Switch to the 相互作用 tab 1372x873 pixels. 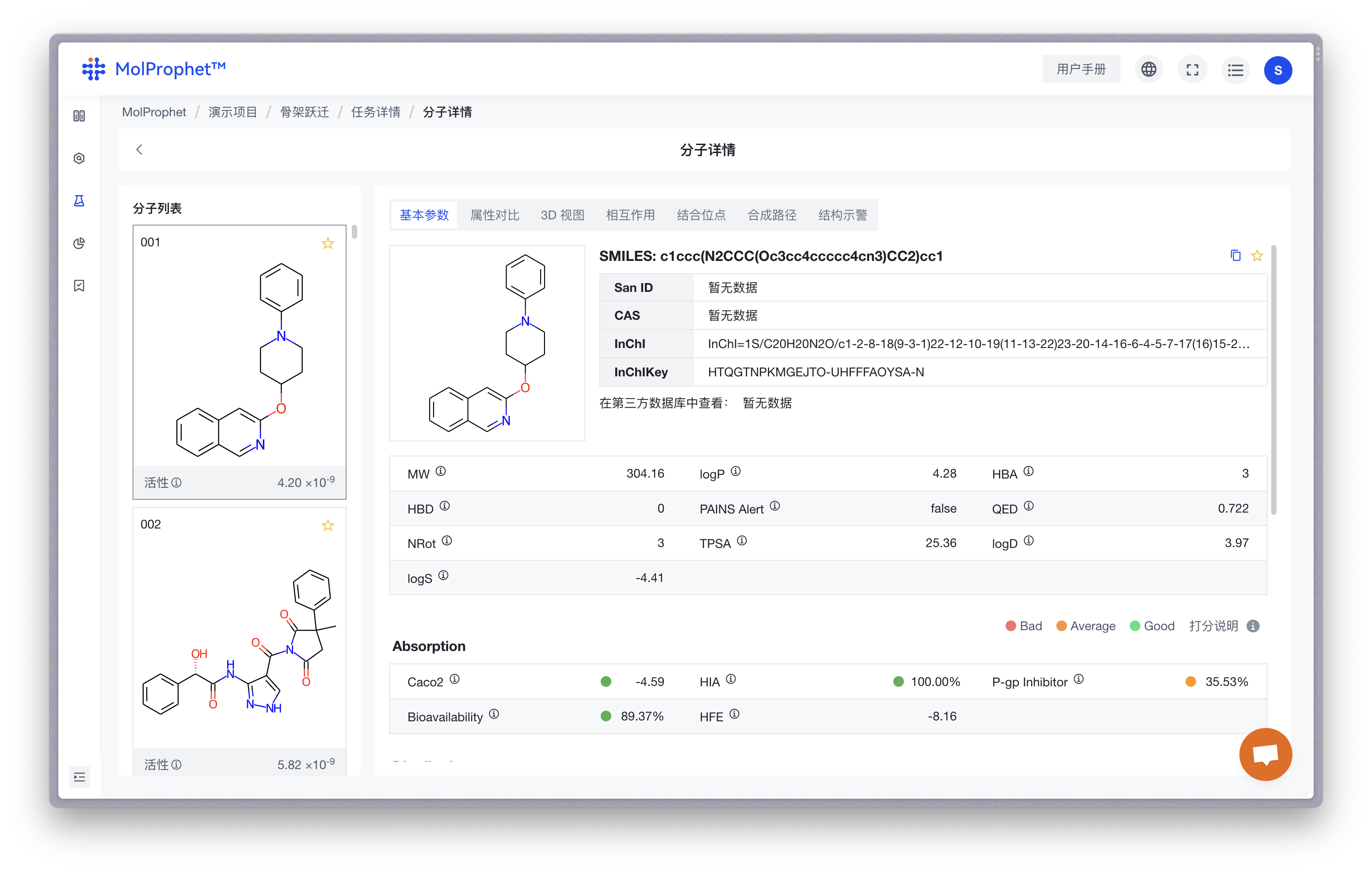point(630,215)
